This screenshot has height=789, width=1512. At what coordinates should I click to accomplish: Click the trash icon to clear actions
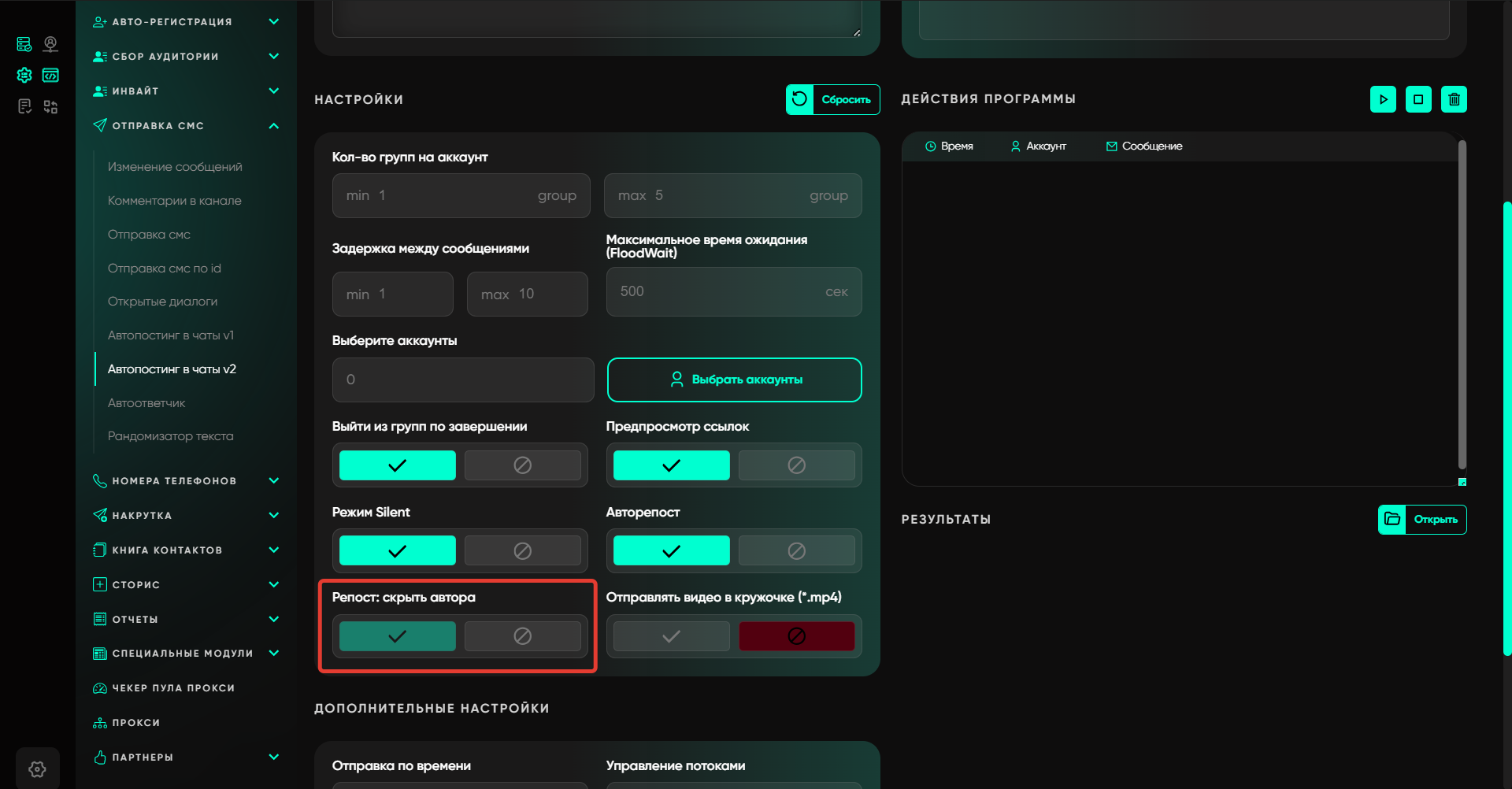pyautogui.click(x=1454, y=99)
